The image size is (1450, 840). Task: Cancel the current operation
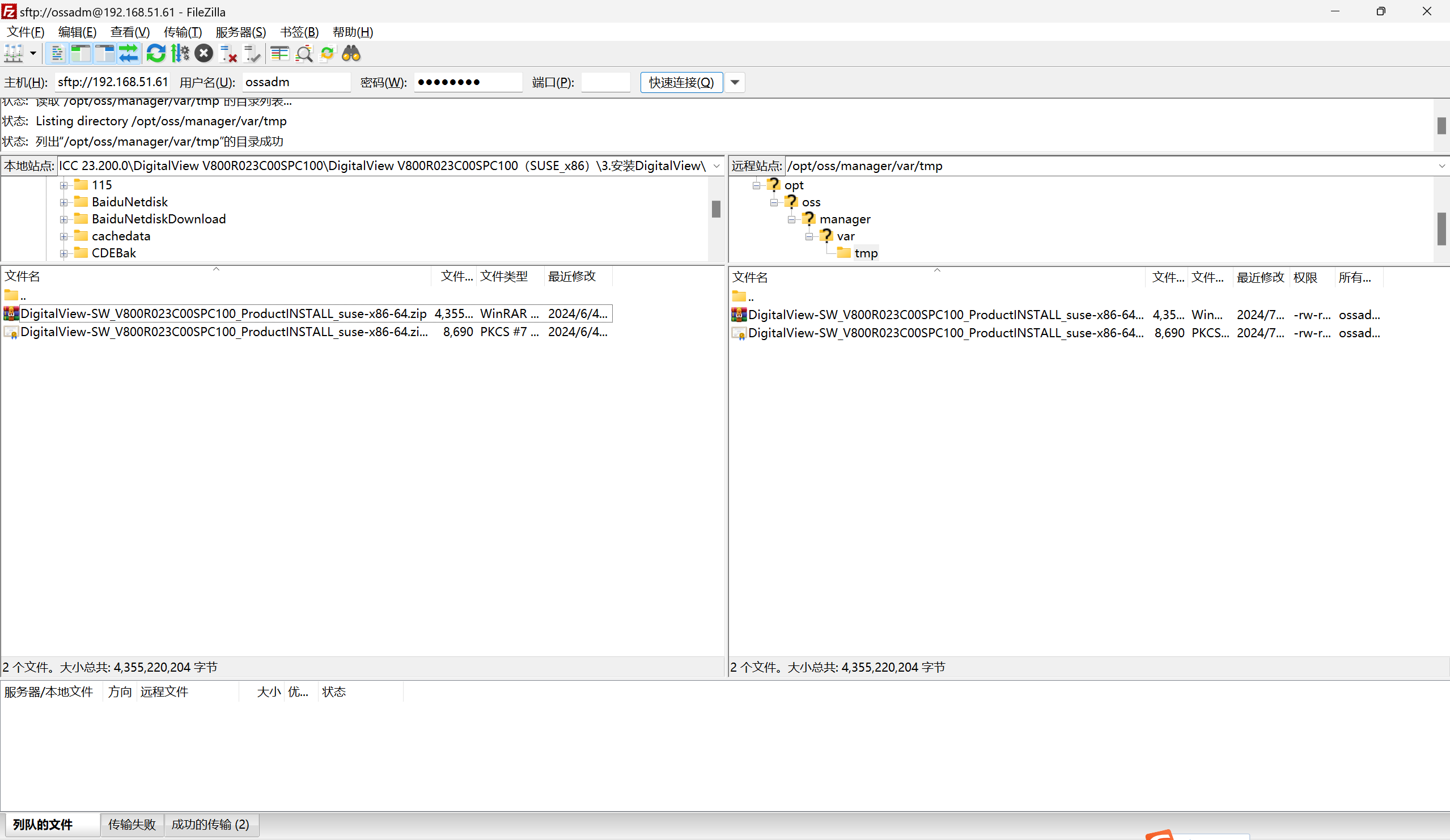pos(203,53)
